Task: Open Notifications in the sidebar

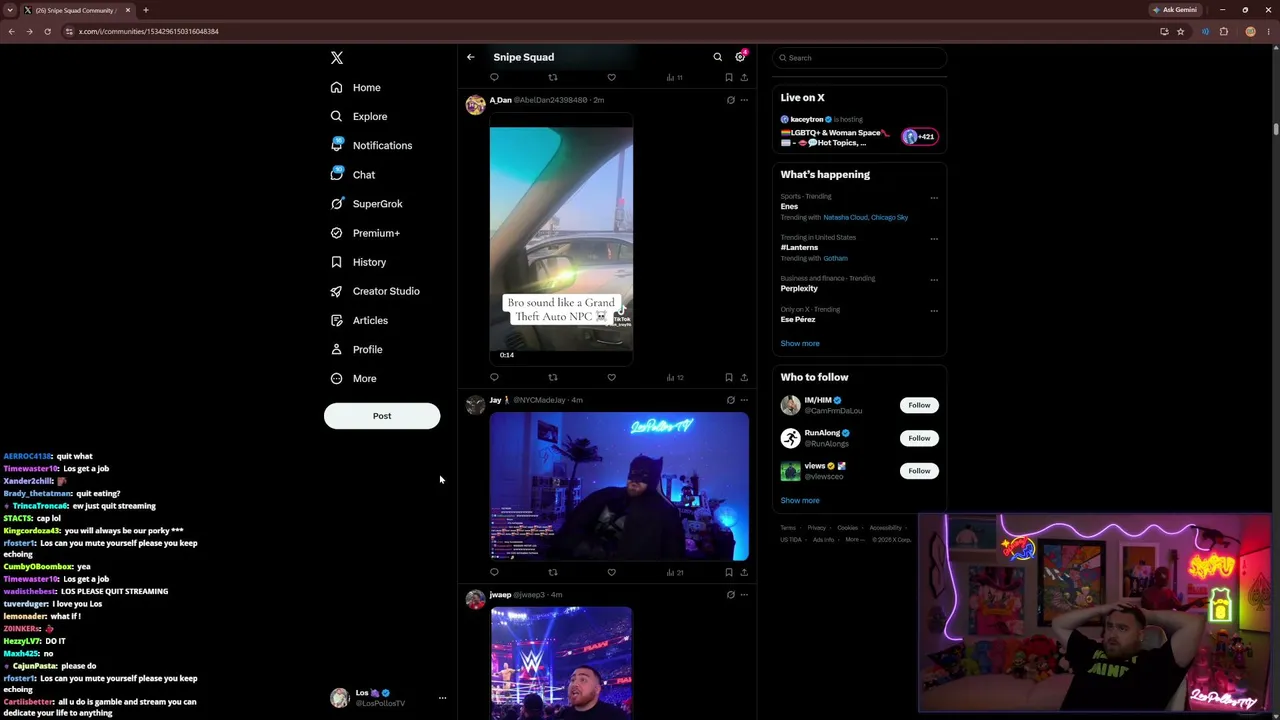Action: [x=371, y=146]
